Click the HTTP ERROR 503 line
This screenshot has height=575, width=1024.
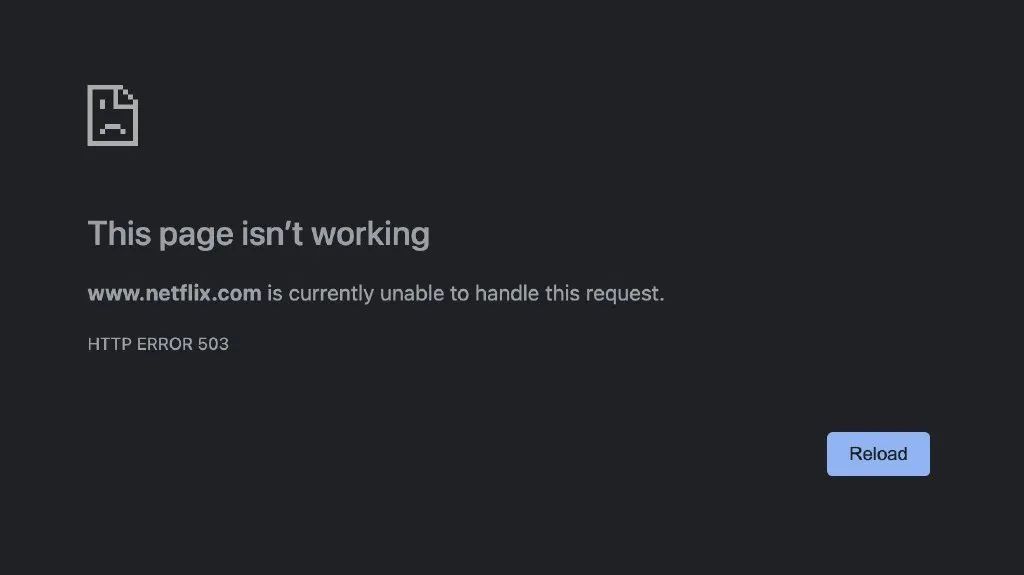click(x=158, y=344)
